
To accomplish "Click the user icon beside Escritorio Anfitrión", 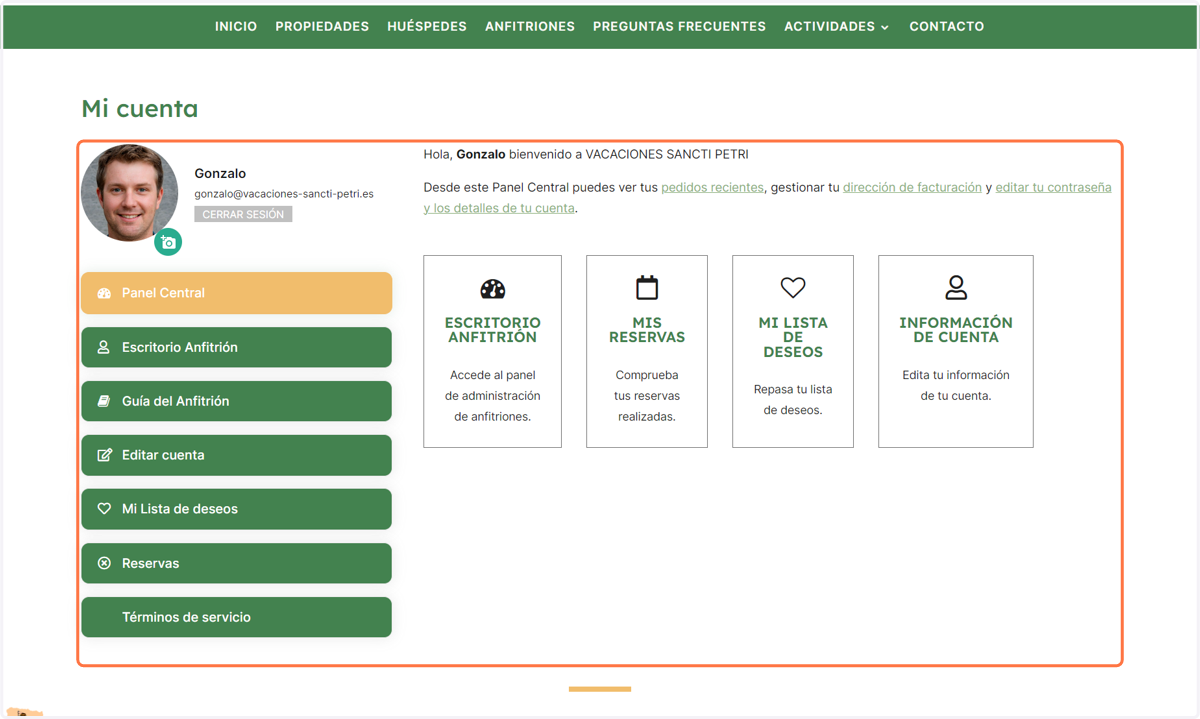I will pyautogui.click(x=103, y=347).
